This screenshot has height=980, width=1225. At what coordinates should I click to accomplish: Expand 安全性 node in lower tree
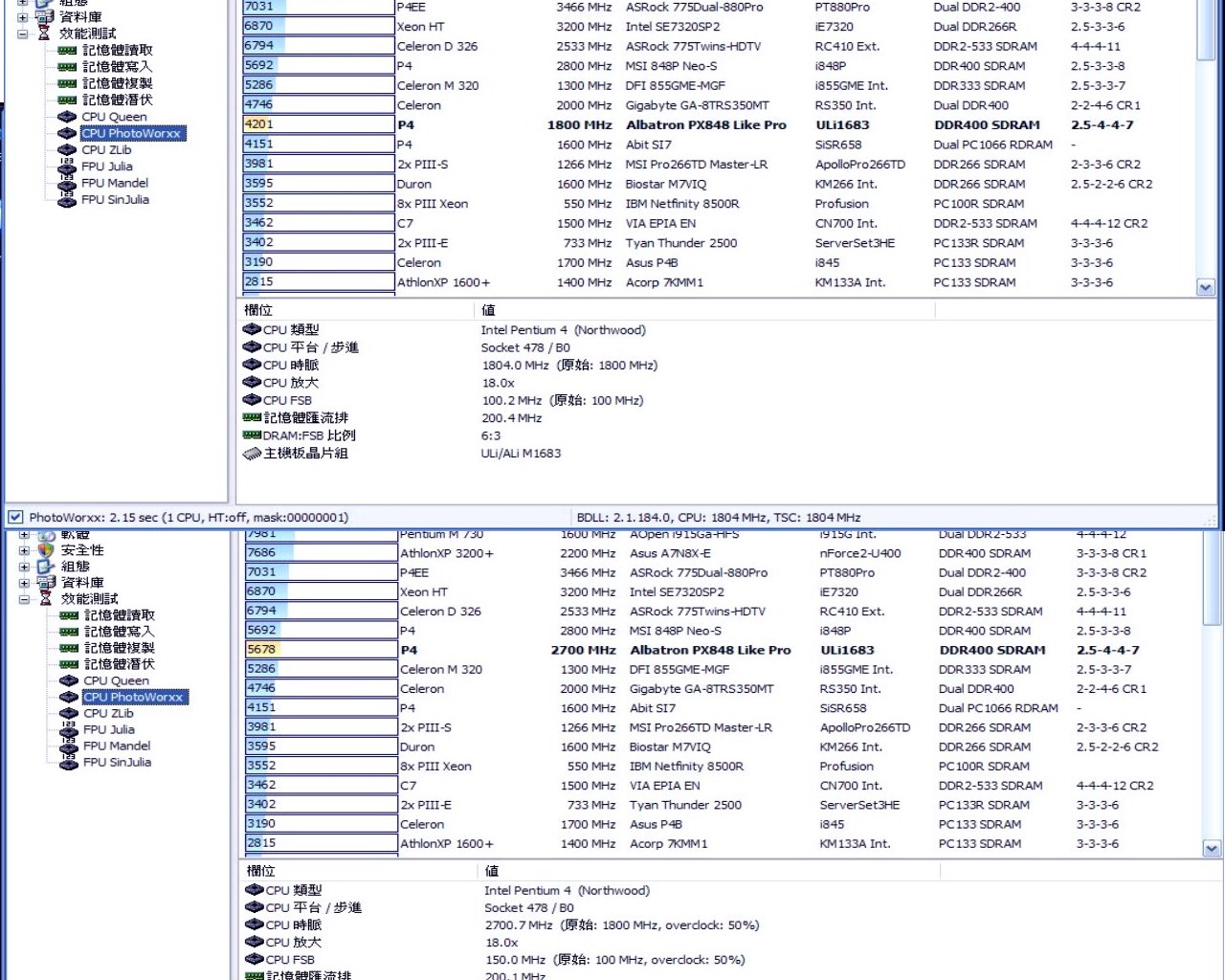[25, 550]
